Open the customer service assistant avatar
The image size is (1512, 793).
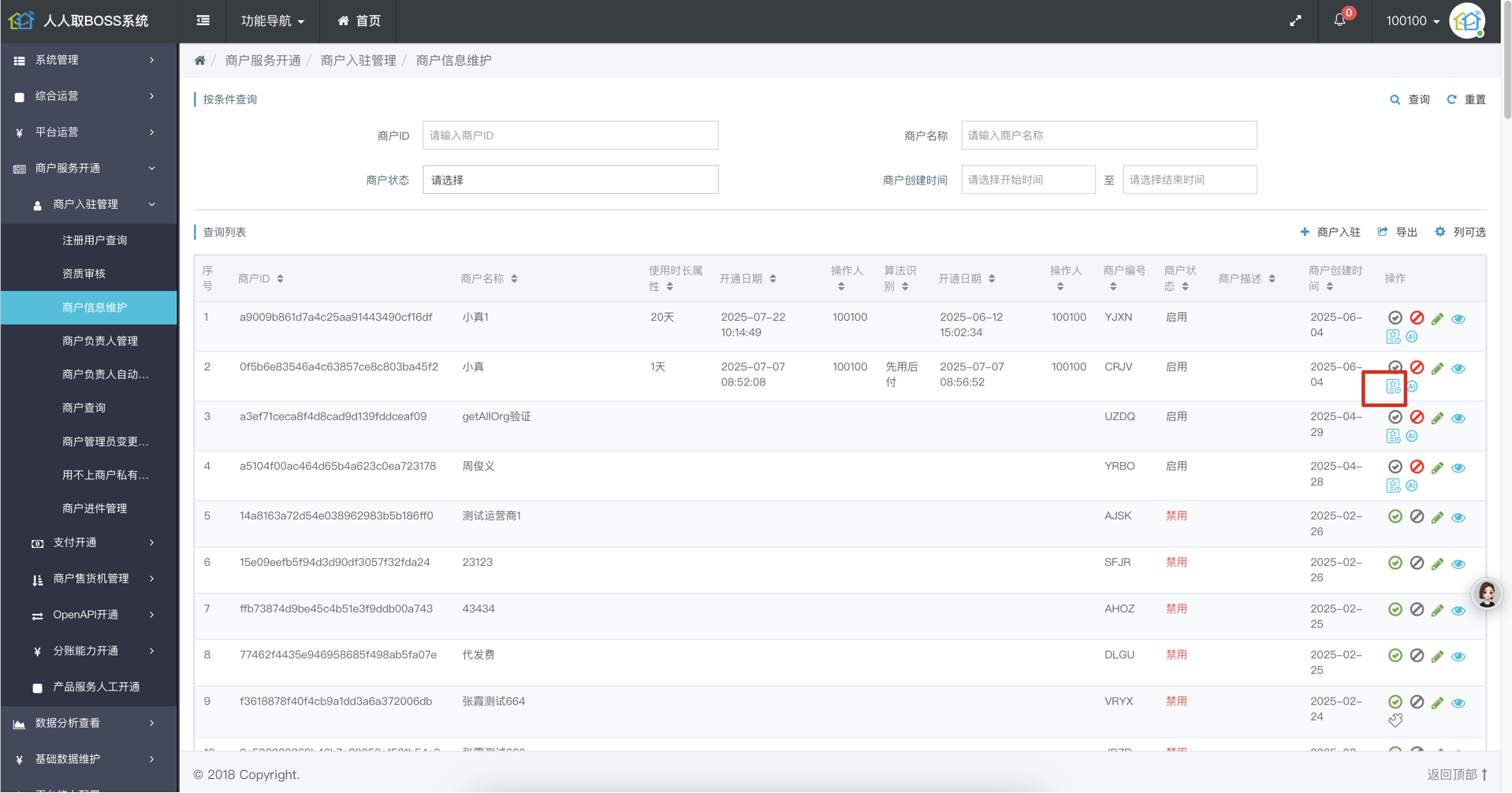pos(1487,594)
